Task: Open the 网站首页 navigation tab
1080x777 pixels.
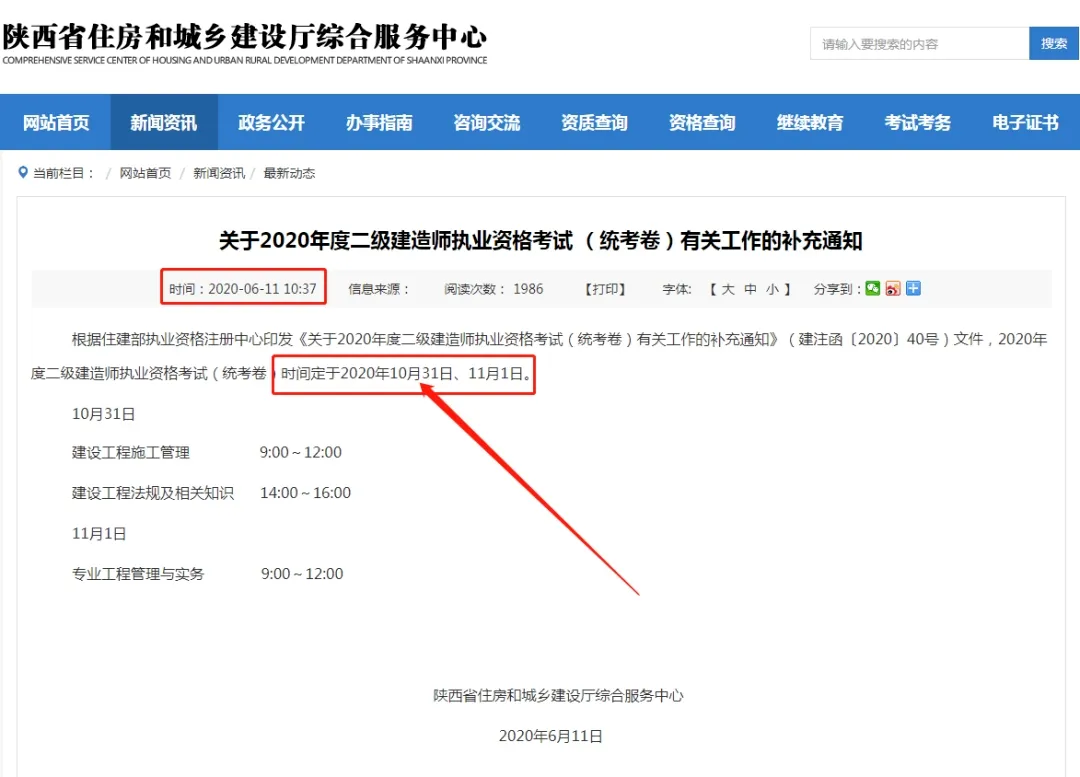Action: pyautogui.click(x=56, y=123)
